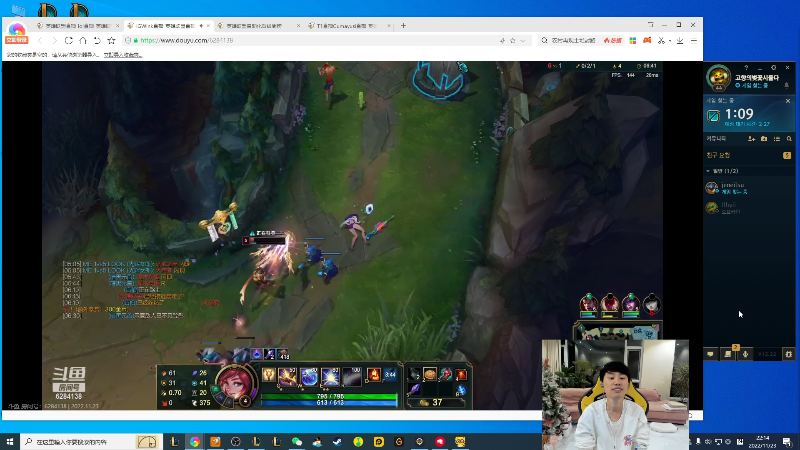Report a bug with the bug icon
This screenshot has width=800, height=450.
click(788, 354)
